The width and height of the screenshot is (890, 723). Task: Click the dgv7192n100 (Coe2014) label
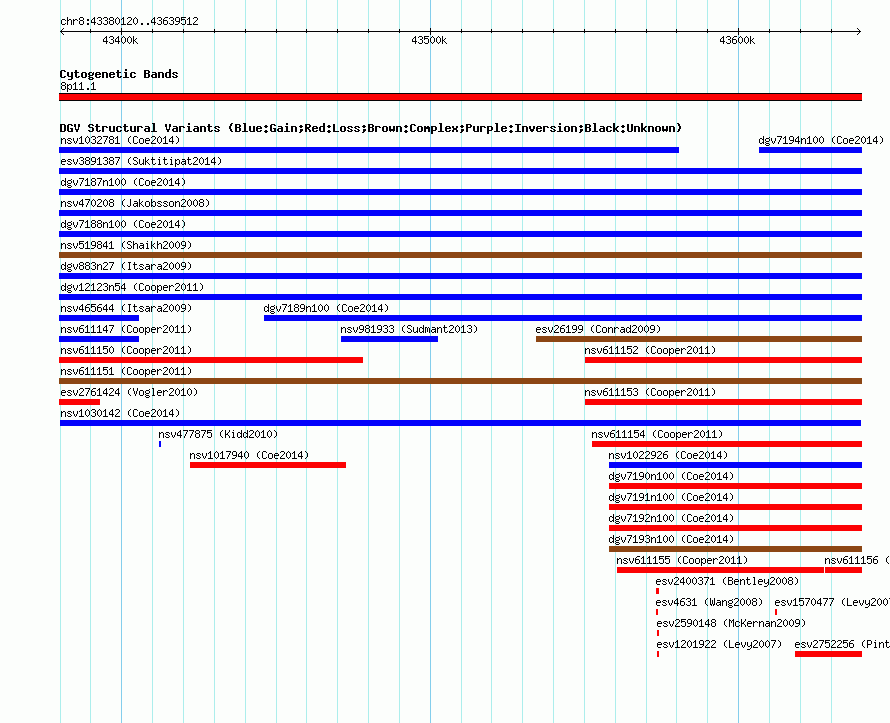(x=671, y=518)
